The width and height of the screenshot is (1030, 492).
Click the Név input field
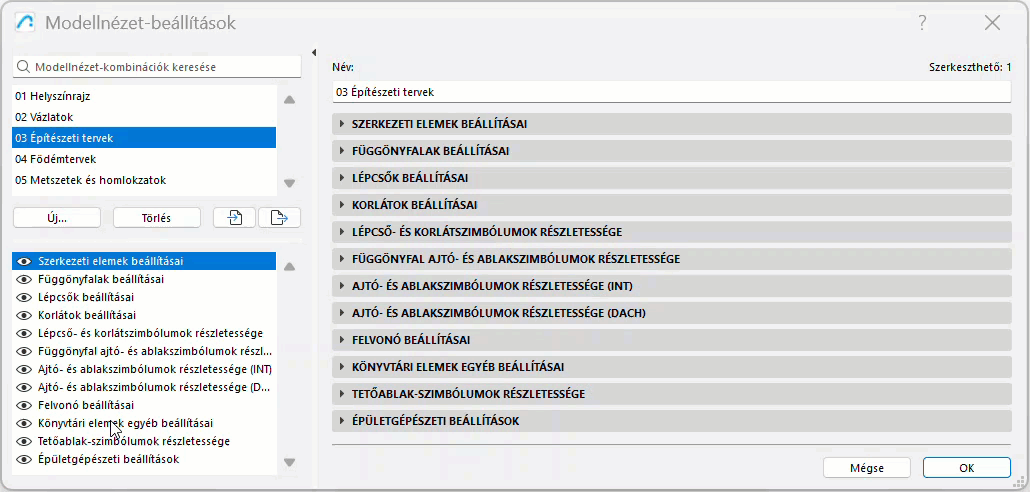[671, 92]
